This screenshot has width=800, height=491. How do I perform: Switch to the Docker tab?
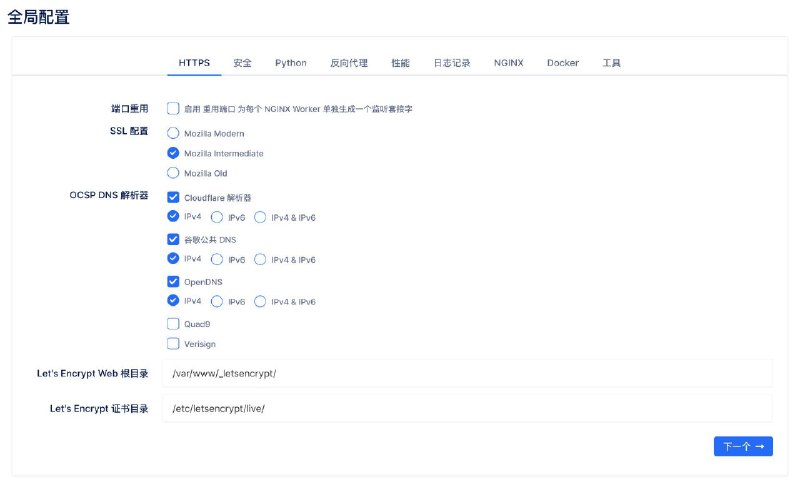tap(562, 63)
